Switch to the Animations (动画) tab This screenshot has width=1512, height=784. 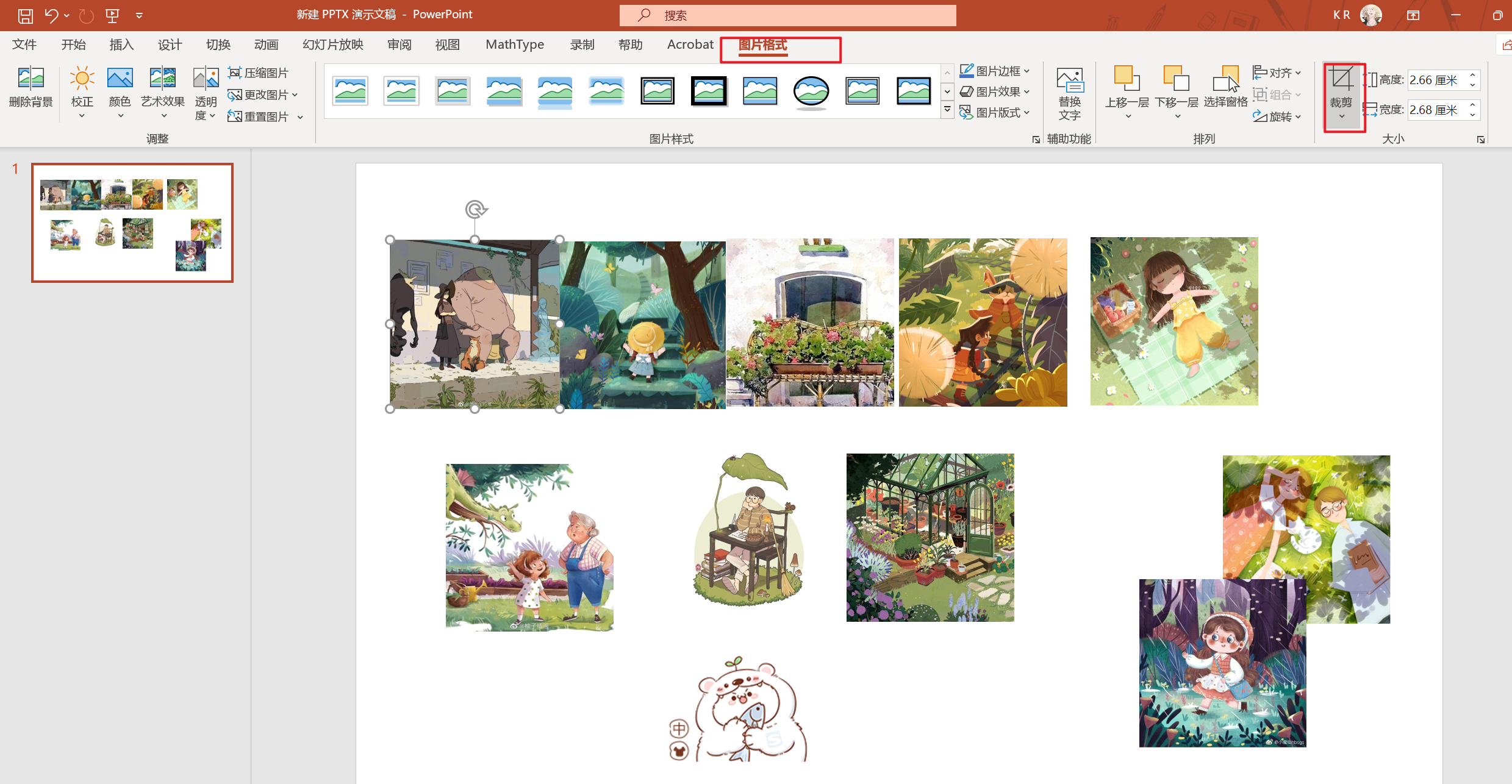point(266,45)
